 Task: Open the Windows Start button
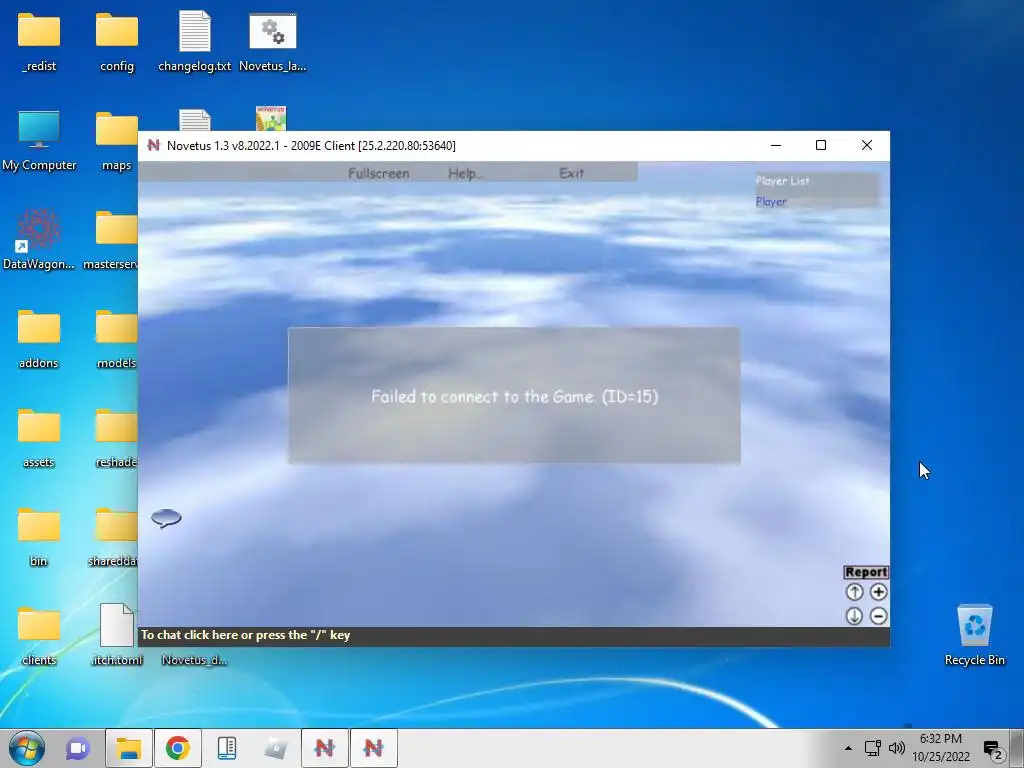(27, 748)
